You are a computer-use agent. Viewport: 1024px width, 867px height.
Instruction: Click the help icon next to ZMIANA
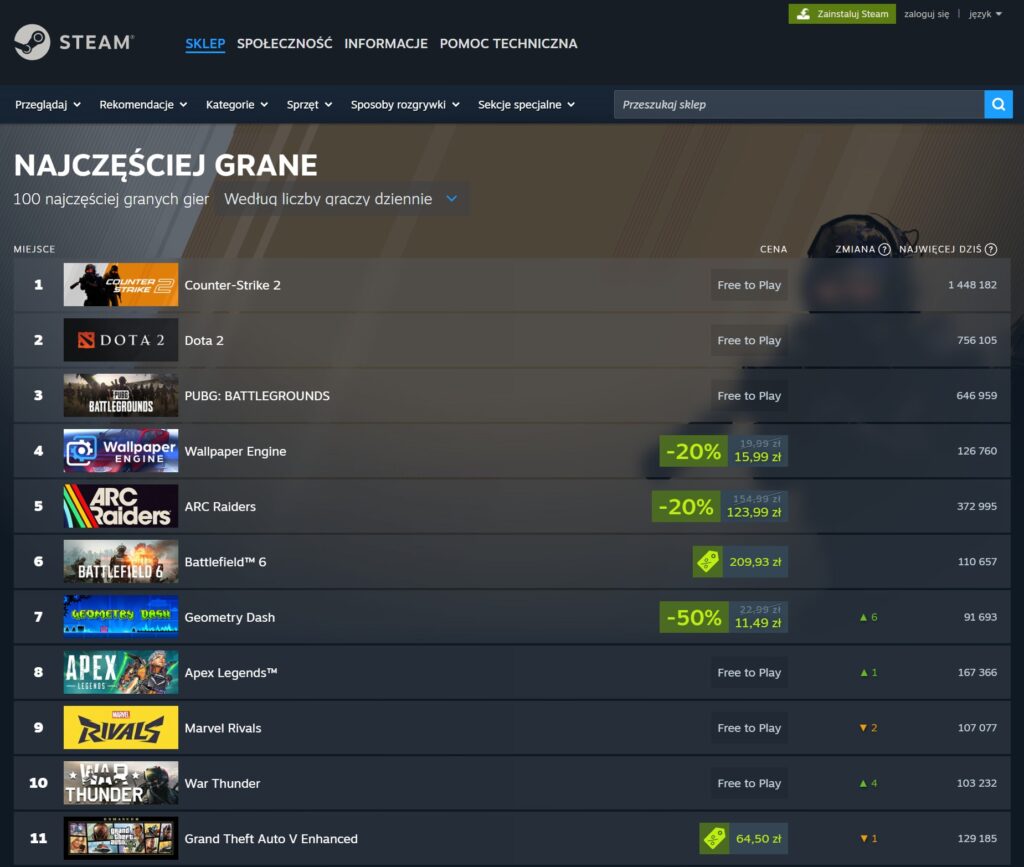coord(884,249)
